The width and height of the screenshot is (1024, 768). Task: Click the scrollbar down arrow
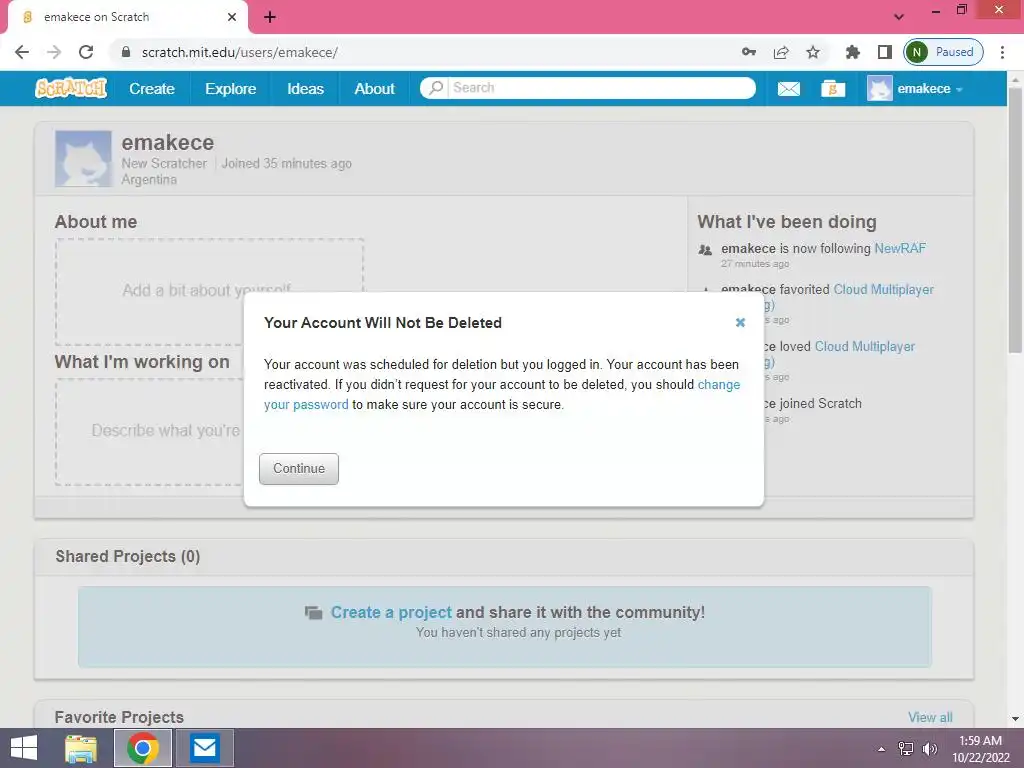pyautogui.click(x=1015, y=719)
